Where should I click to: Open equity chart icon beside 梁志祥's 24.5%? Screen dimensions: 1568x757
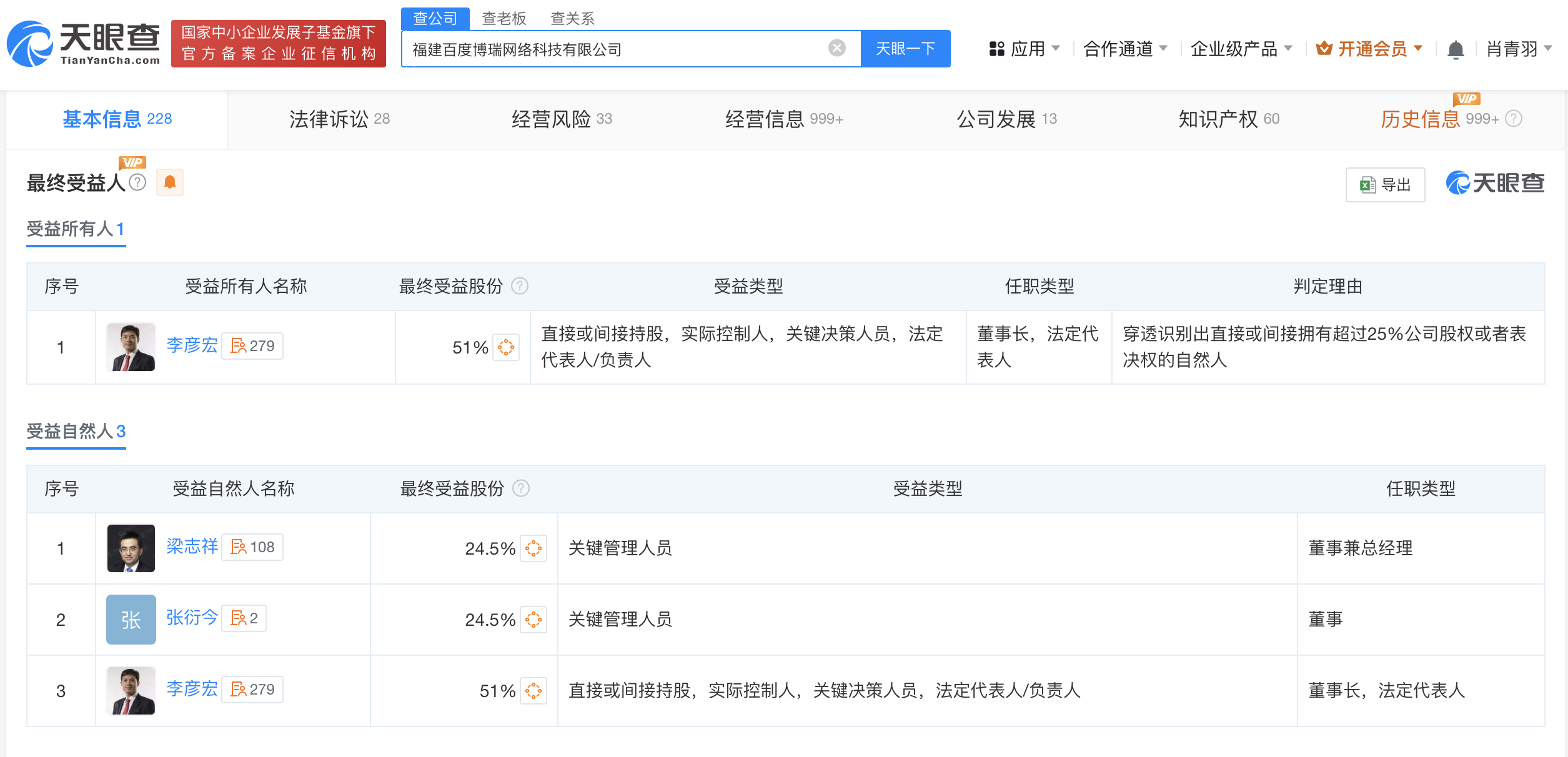(x=533, y=548)
